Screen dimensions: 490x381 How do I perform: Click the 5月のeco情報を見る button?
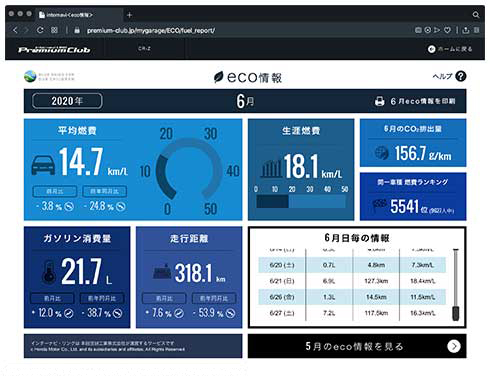tap(357, 346)
